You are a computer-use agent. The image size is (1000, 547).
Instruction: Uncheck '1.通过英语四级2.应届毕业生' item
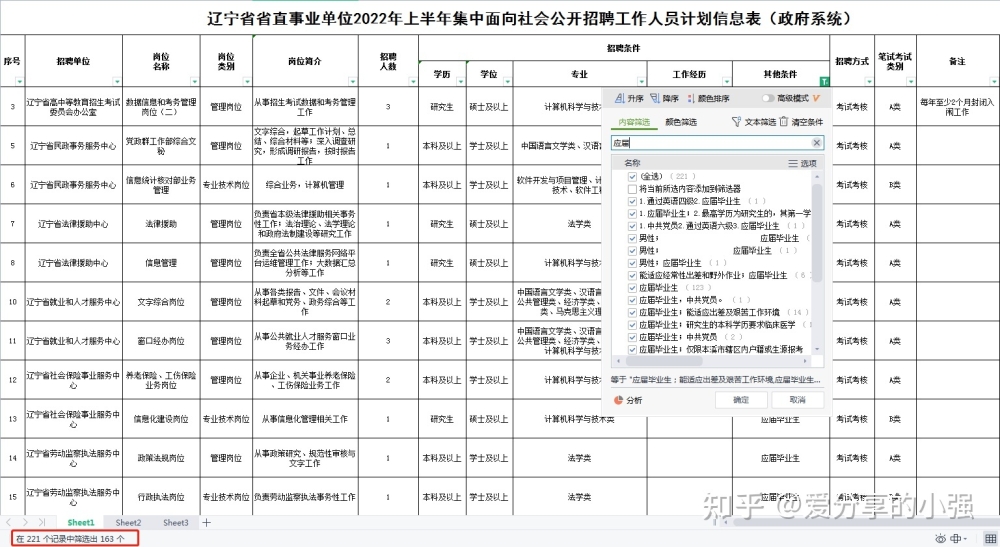click(x=632, y=201)
